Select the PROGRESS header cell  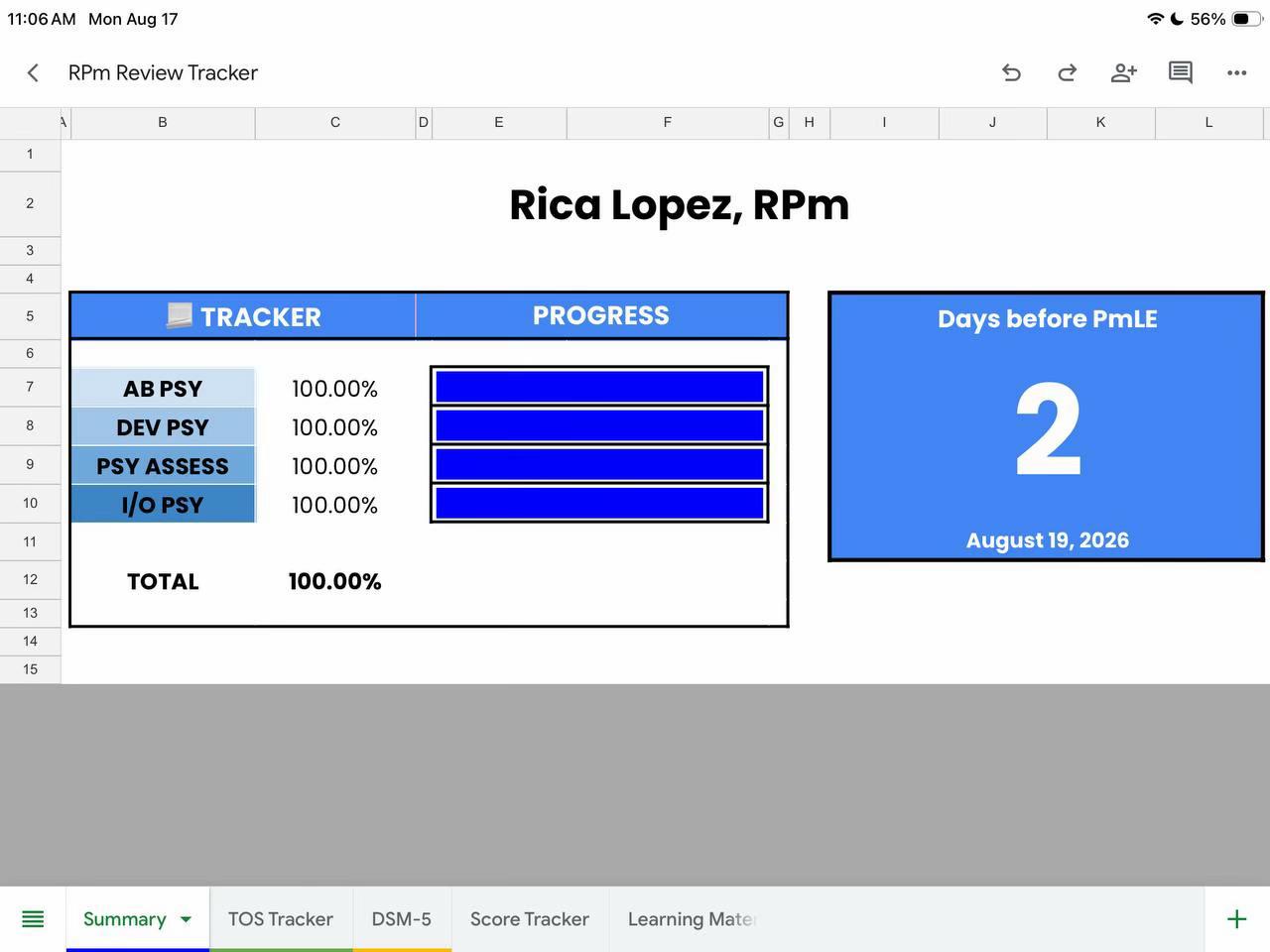[601, 315]
